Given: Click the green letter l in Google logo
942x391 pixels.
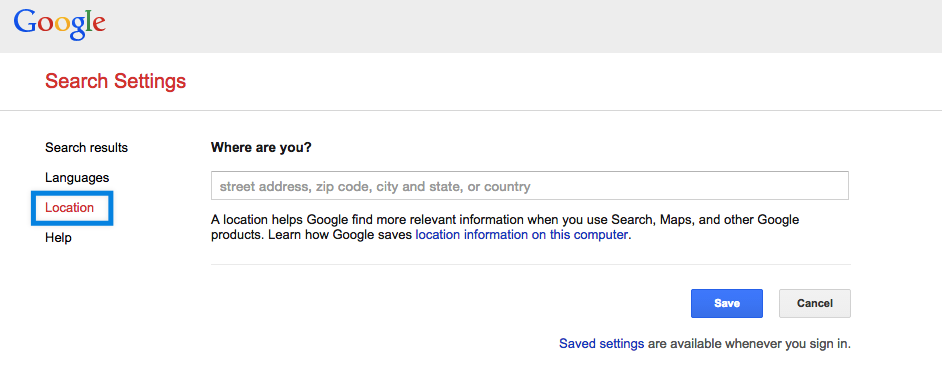Looking at the screenshot, I should point(88,22).
